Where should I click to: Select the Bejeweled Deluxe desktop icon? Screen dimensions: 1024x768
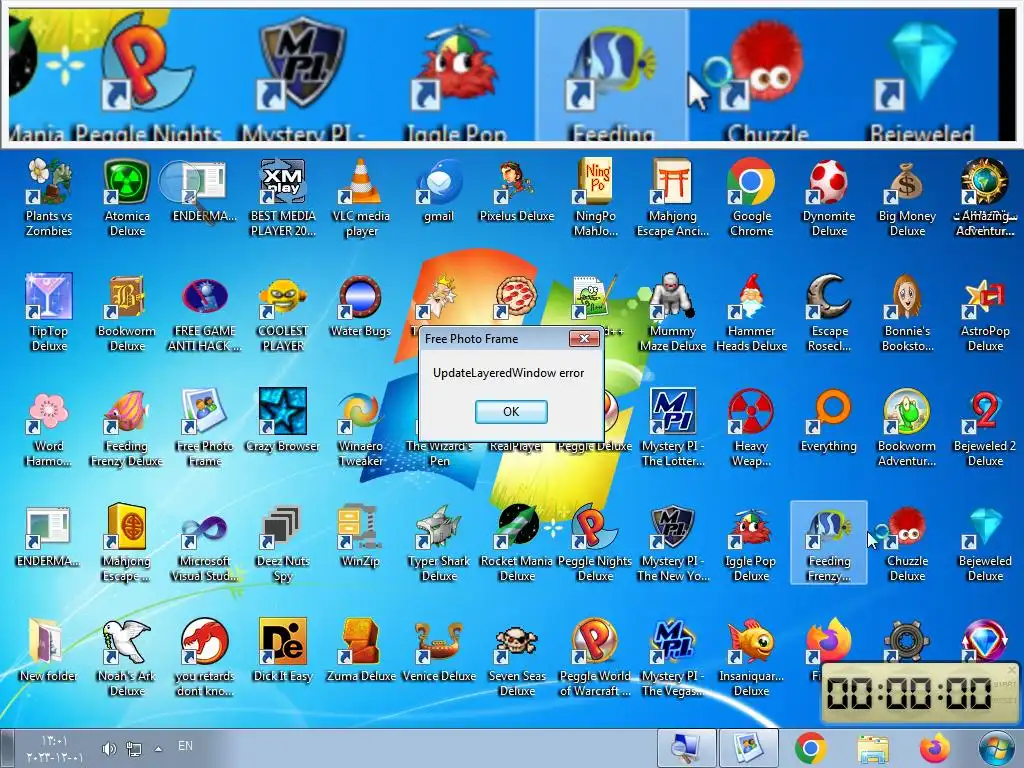pyautogui.click(x=985, y=543)
